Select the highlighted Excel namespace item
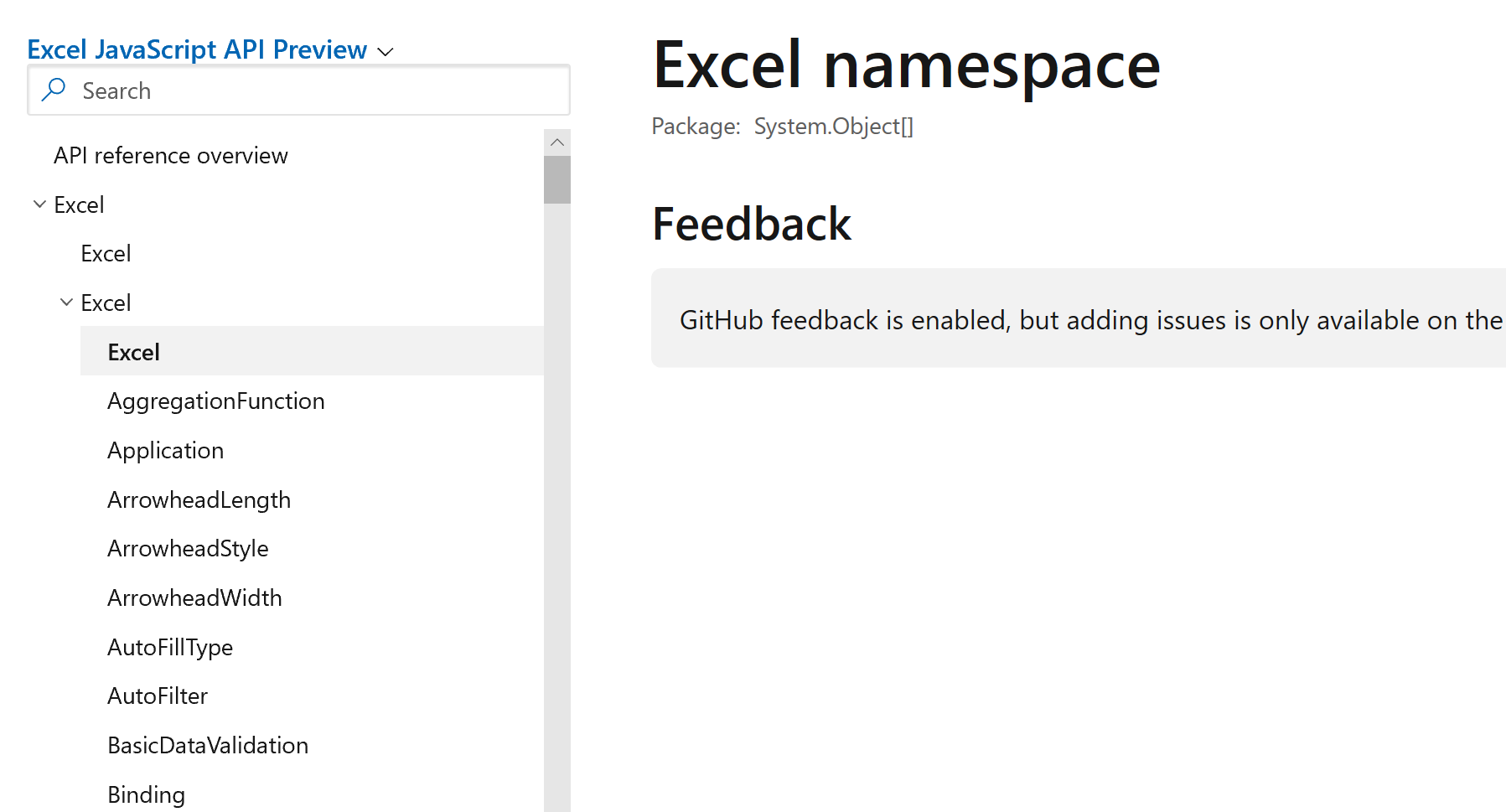 312,351
